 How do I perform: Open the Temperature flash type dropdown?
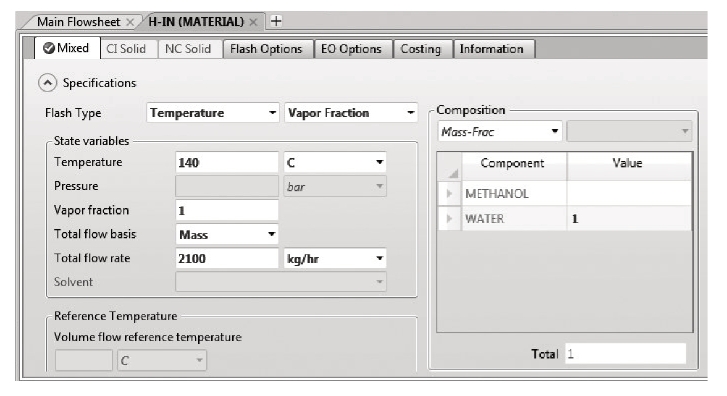(x=213, y=113)
